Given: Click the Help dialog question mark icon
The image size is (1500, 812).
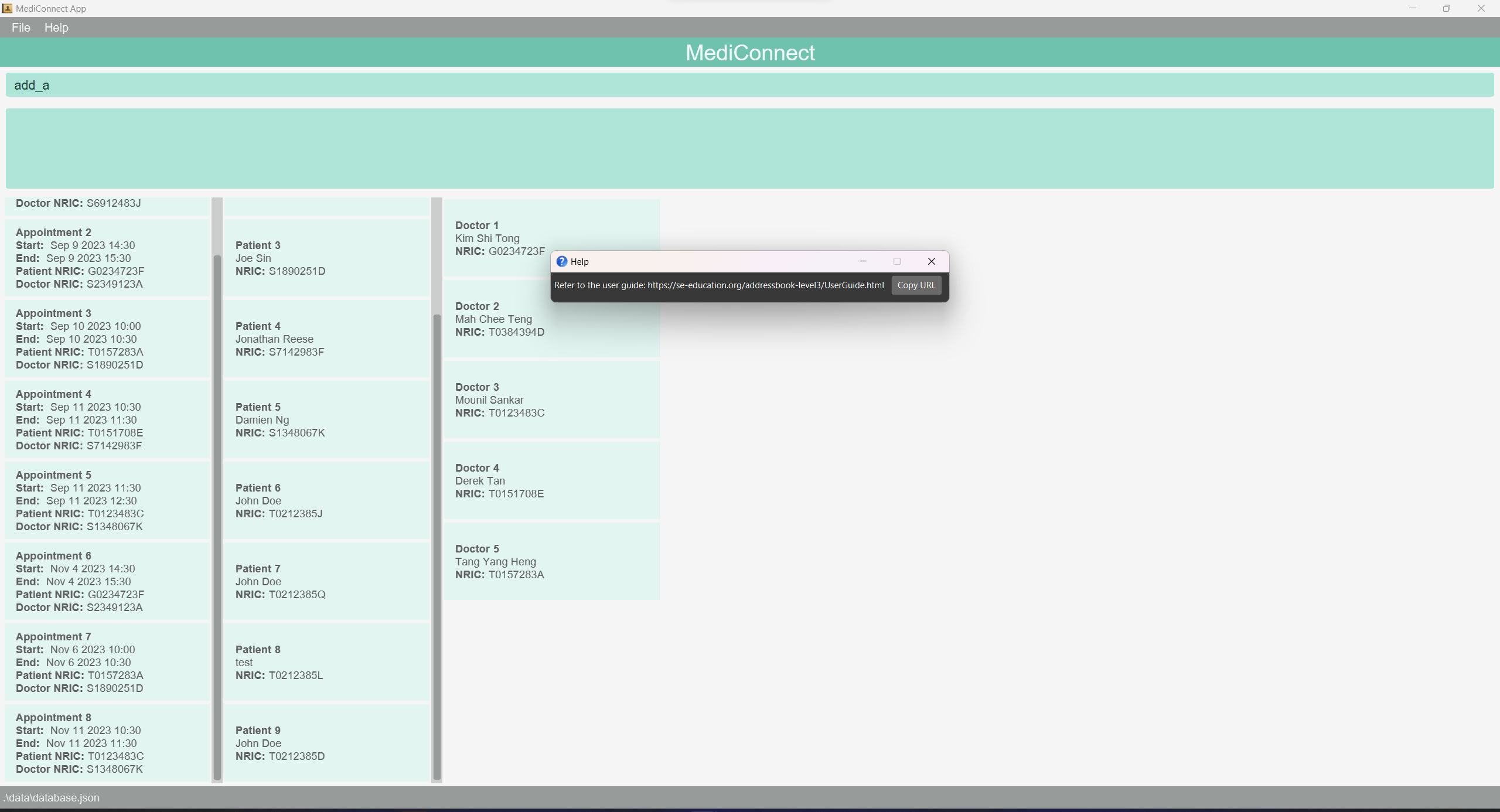Looking at the screenshot, I should 561,261.
